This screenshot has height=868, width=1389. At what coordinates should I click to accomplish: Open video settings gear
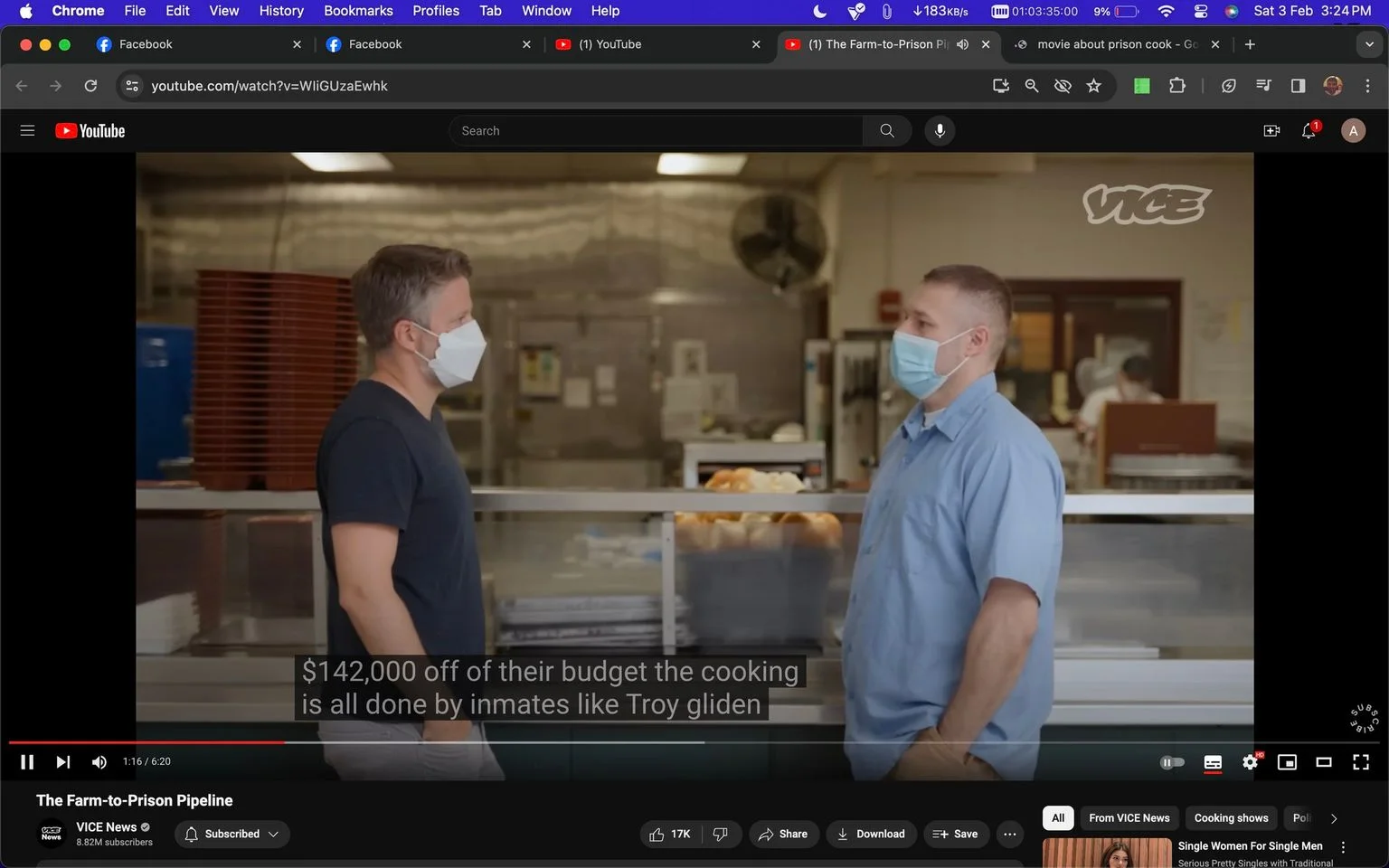(x=1251, y=762)
